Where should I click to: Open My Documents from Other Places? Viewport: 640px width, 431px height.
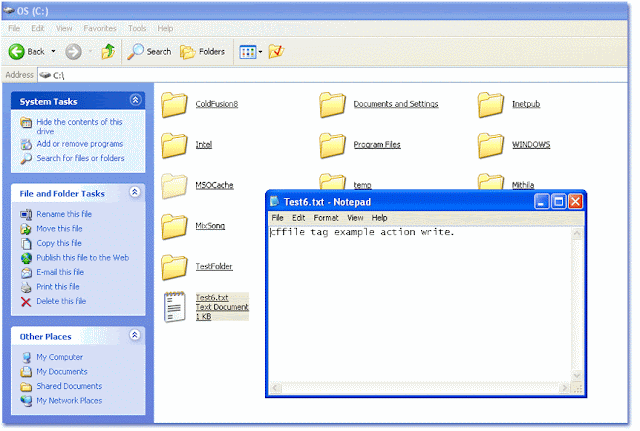pos(62,372)
